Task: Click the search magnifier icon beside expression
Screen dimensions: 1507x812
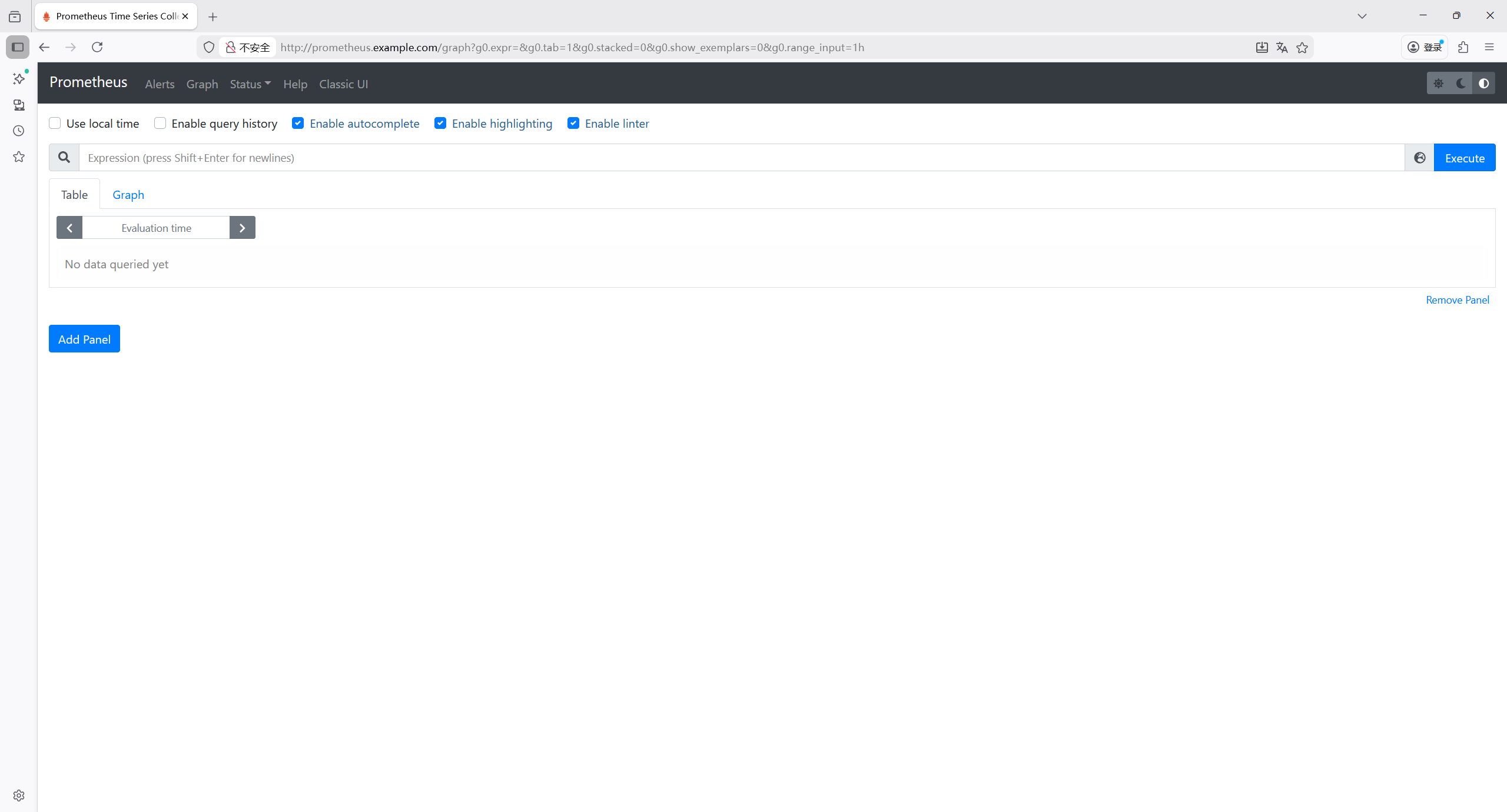Action: (64, 158)
